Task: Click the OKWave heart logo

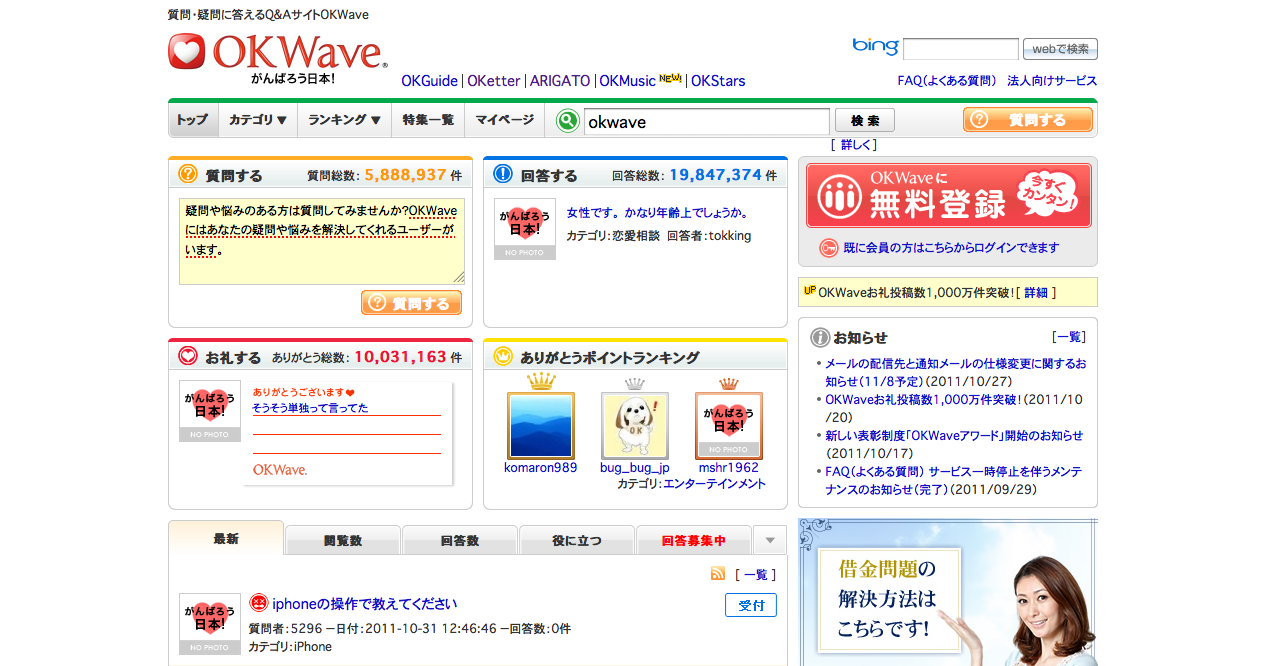Action: (x=186, y=53)
